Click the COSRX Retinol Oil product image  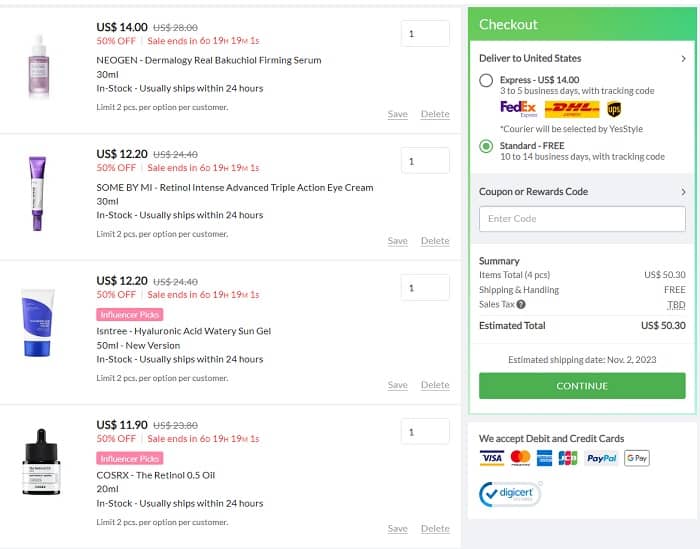click(x=39, y=462)
